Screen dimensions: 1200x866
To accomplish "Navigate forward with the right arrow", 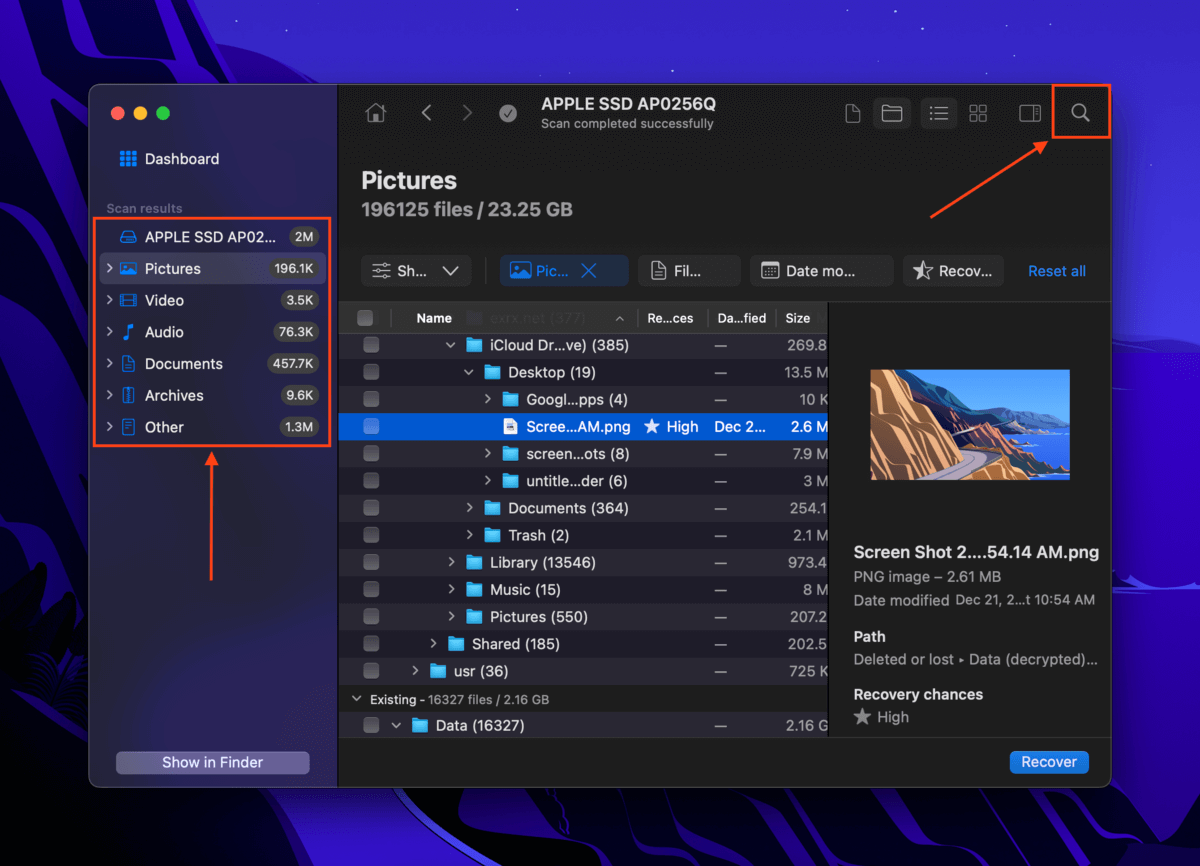I will point(467,113).
